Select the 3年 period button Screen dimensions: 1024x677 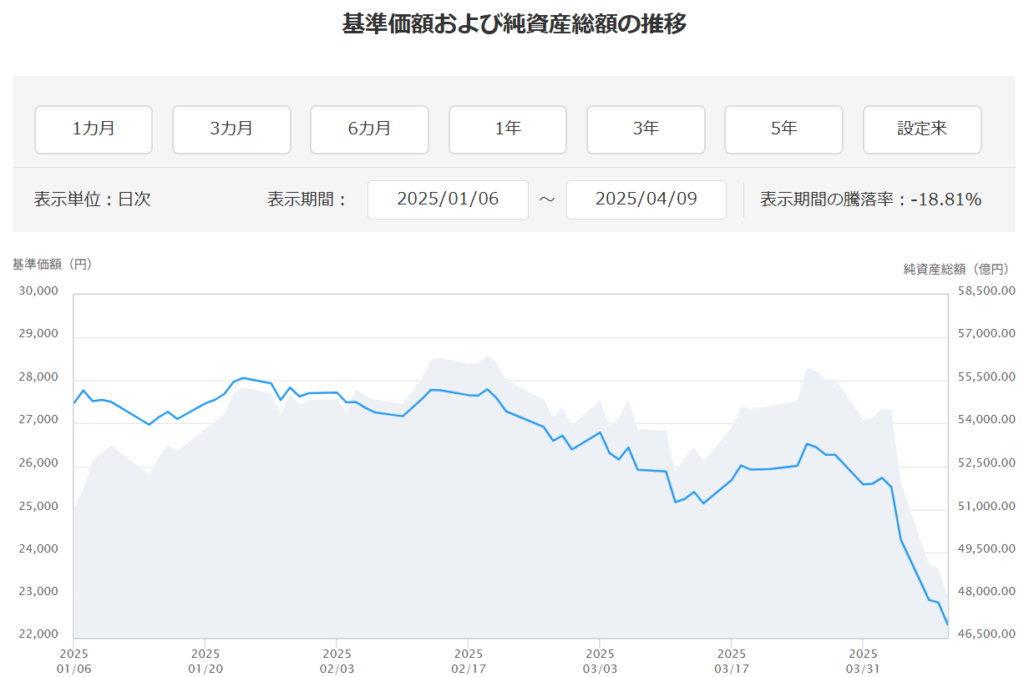[x=645, y=129]
